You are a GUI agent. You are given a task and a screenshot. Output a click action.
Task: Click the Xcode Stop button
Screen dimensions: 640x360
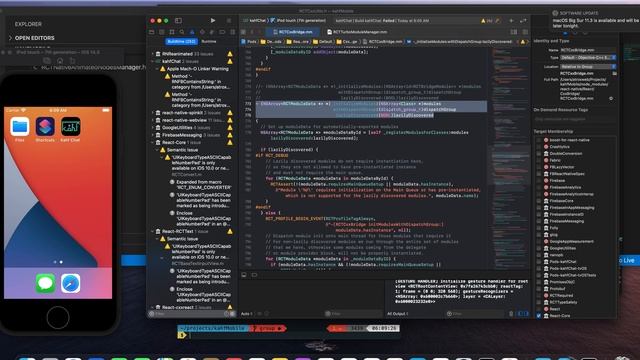229,20
